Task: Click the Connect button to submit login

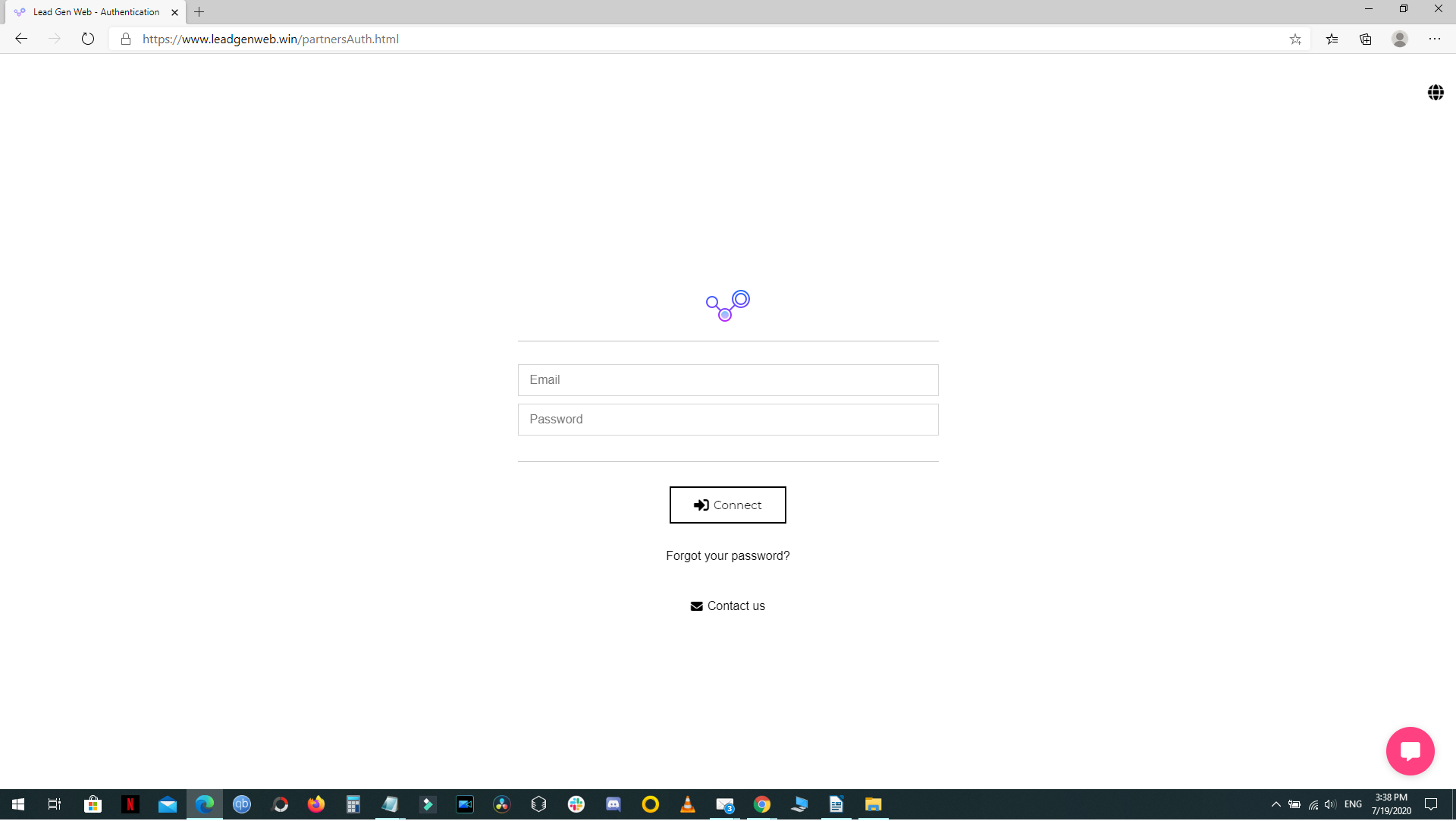Action: [x=728, y=505]
